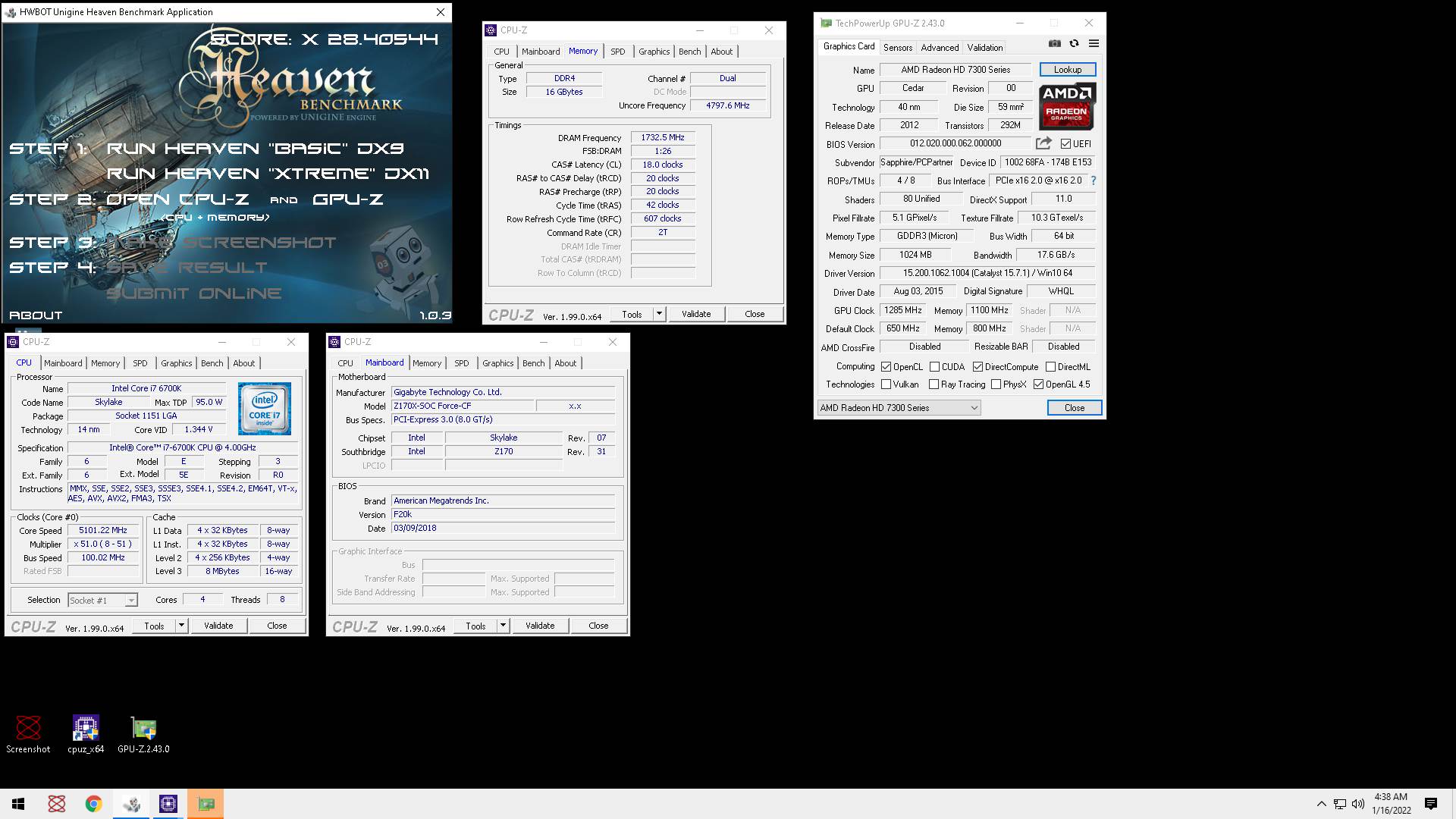The image size is (1456, 819).
Task: Toggle the OpenCL checkbox
Action: coord(886,367)
